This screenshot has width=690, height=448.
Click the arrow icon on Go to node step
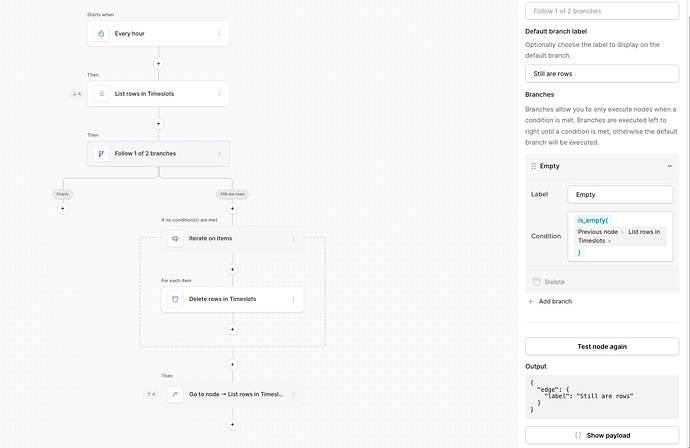tap(175, 394)
